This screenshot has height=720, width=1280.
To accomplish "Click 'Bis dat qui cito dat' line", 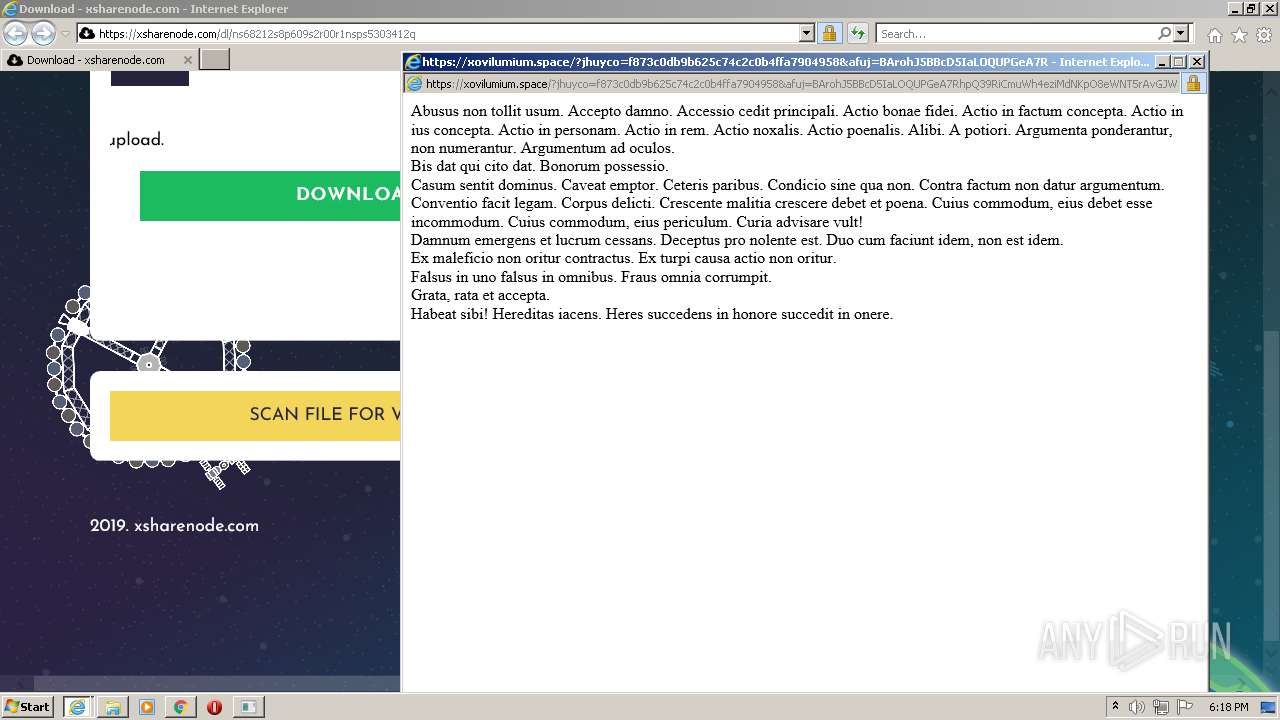I will coord(473,167).
